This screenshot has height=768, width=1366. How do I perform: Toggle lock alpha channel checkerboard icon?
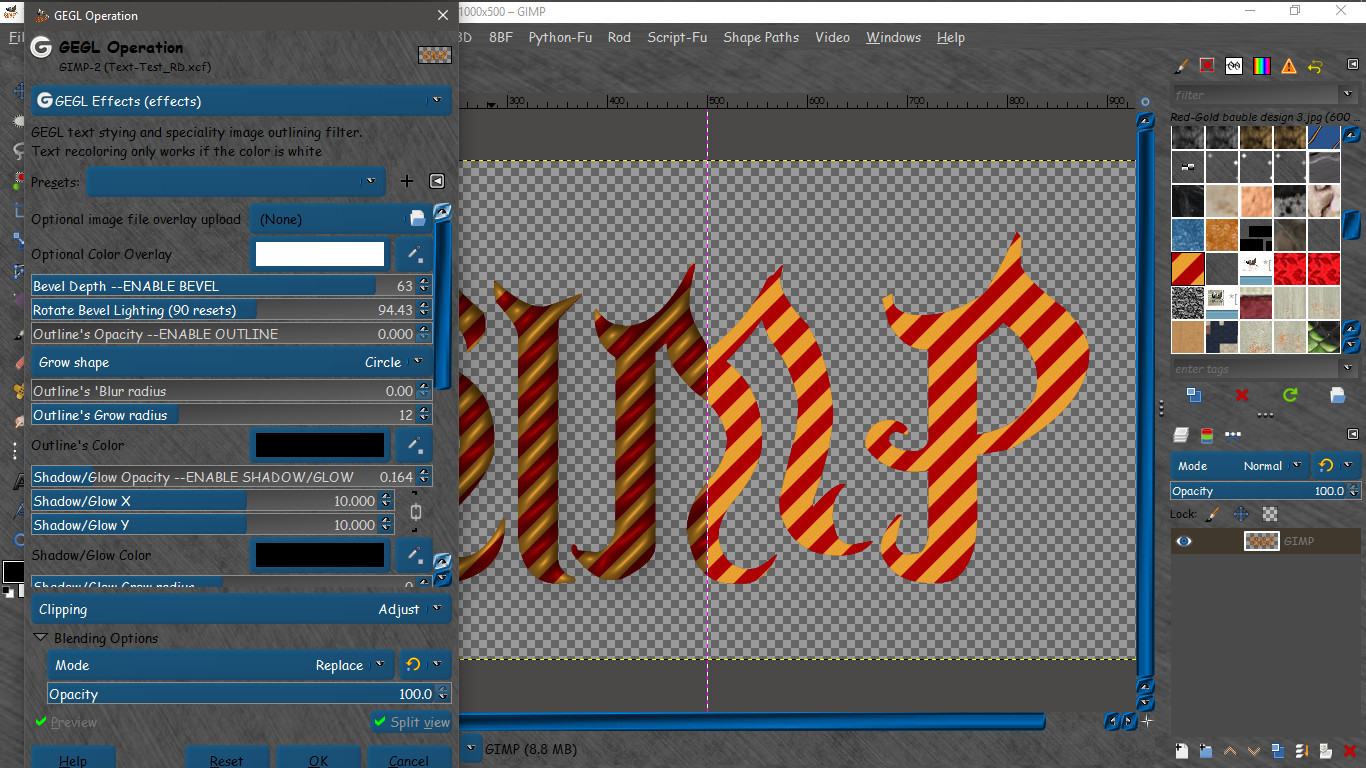pyautogui.click(x=1270, y=514)
